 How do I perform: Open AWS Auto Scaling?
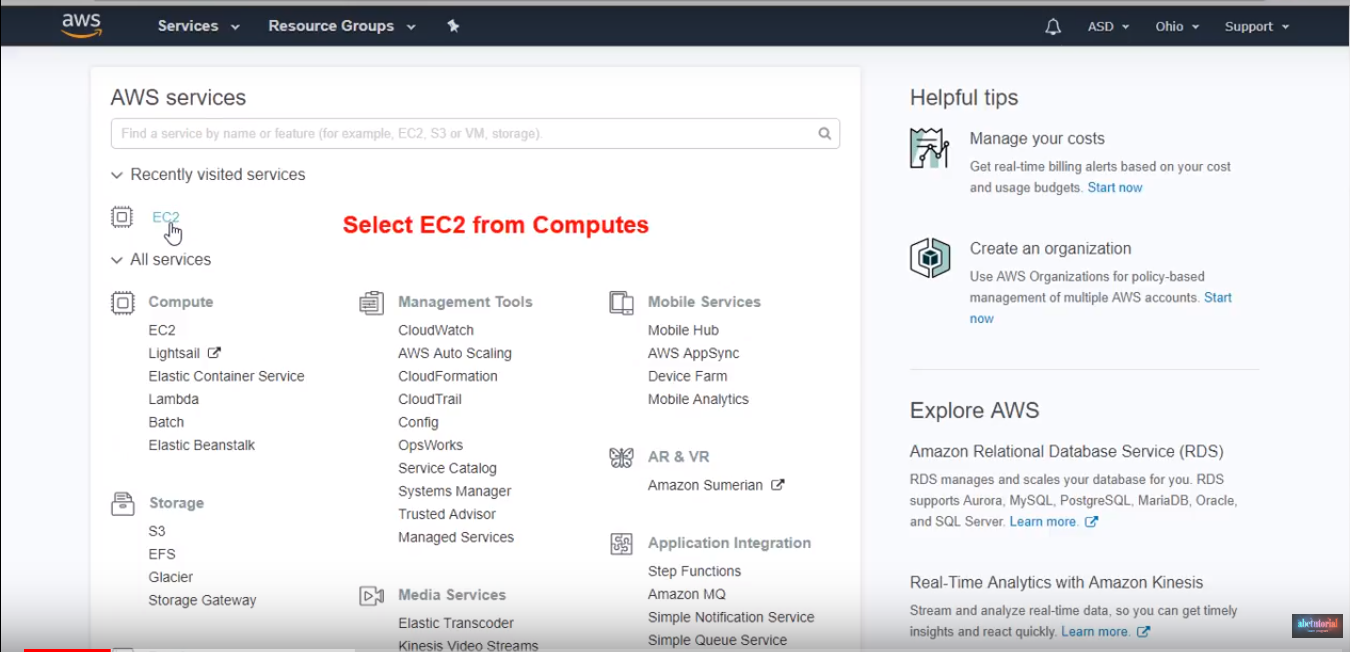[x=455, y=353]
